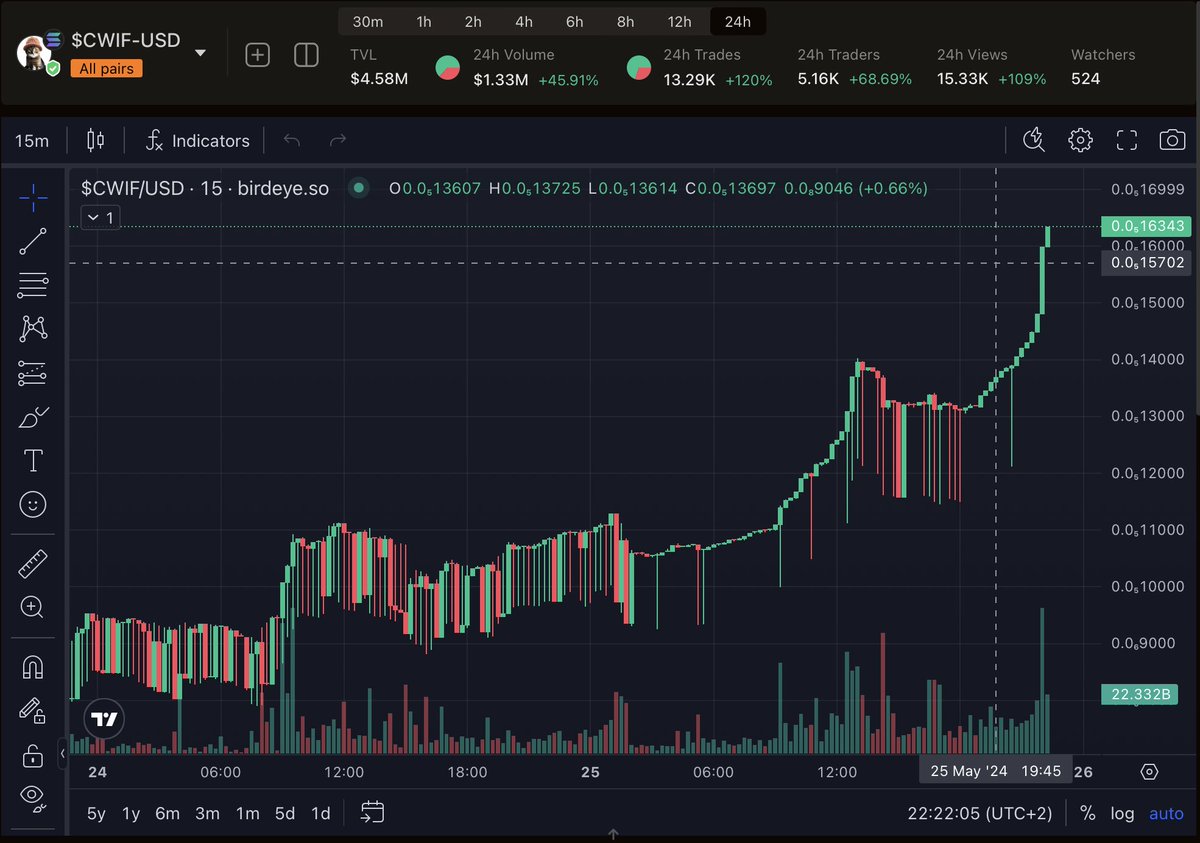Activate the zoom in tool
1200x843 pixels.
tap(33, 606)
